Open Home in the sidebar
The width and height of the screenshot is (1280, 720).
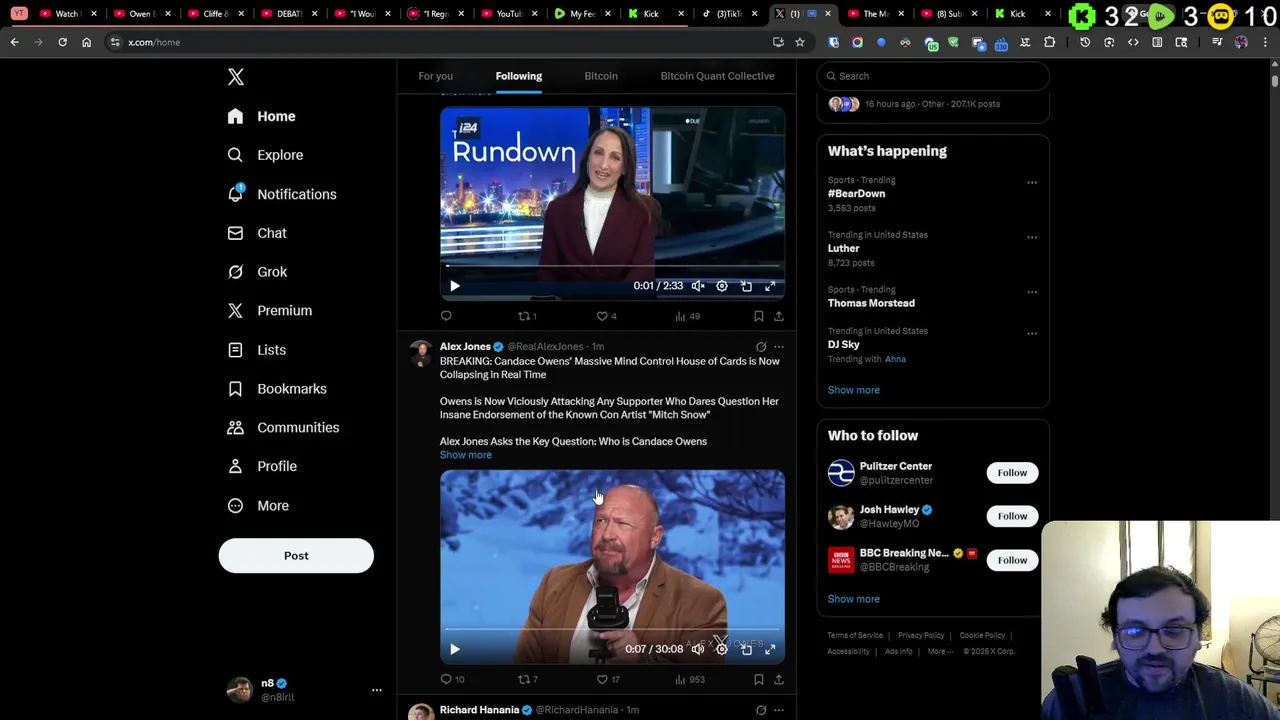click(x=261, y=116)
